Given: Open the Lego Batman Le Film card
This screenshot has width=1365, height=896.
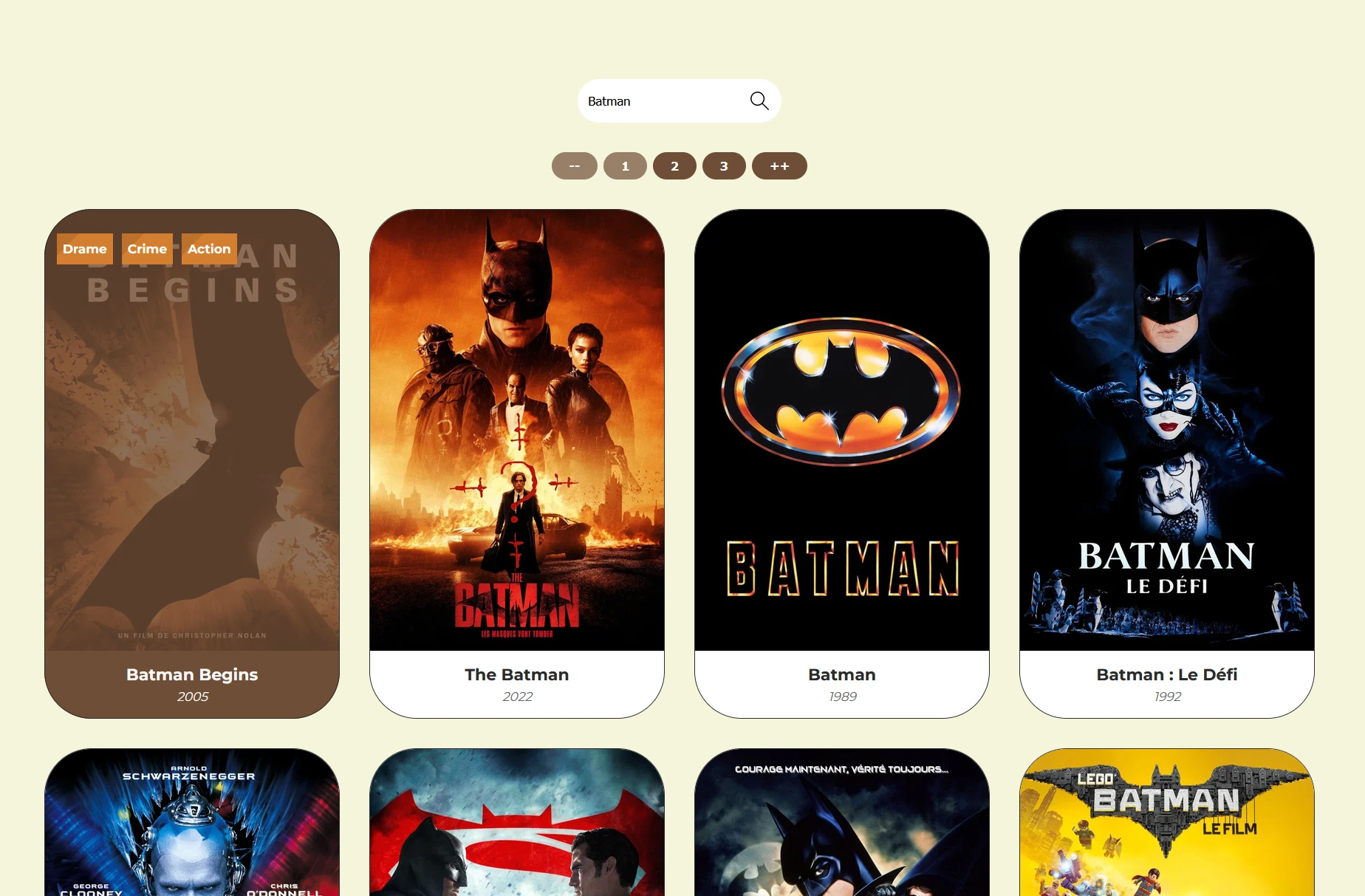Looking at the screenshot, I should click(1167, 822).
